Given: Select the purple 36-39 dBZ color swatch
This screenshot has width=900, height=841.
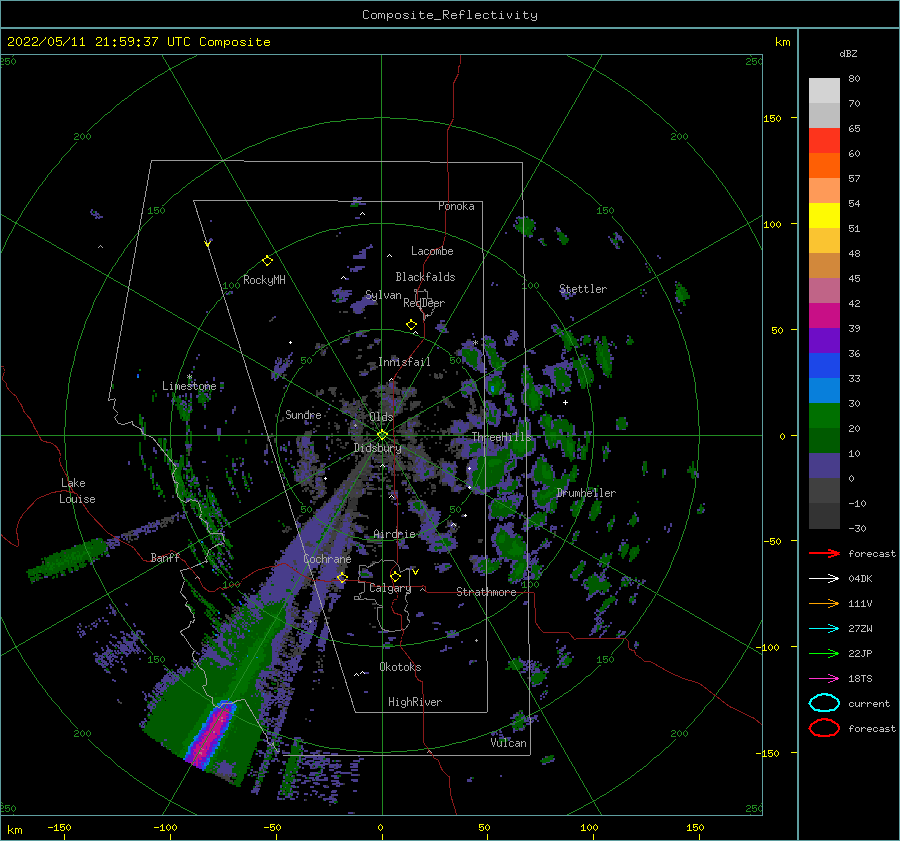Looking at the screenshot, I should tap(824, 341).
